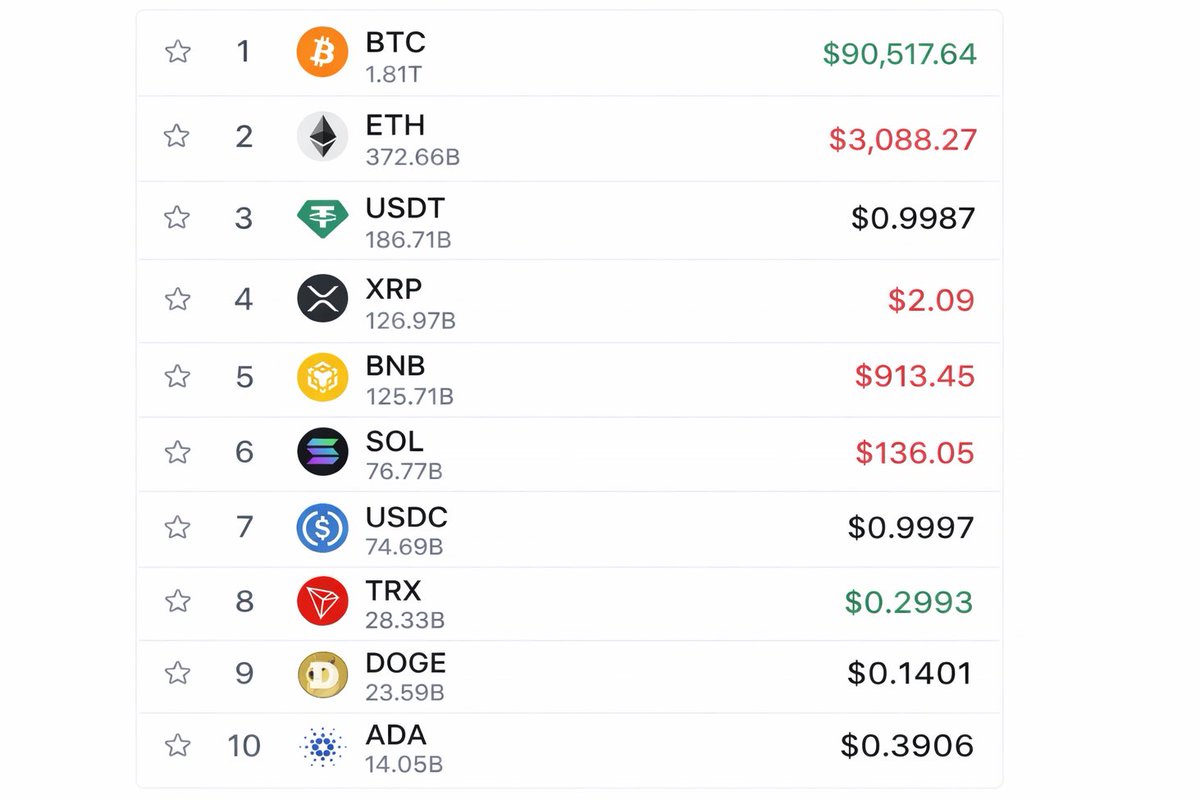Click the yellow BNB coin icon
The width and height of the screenshot is (1200, 800).
322,376
